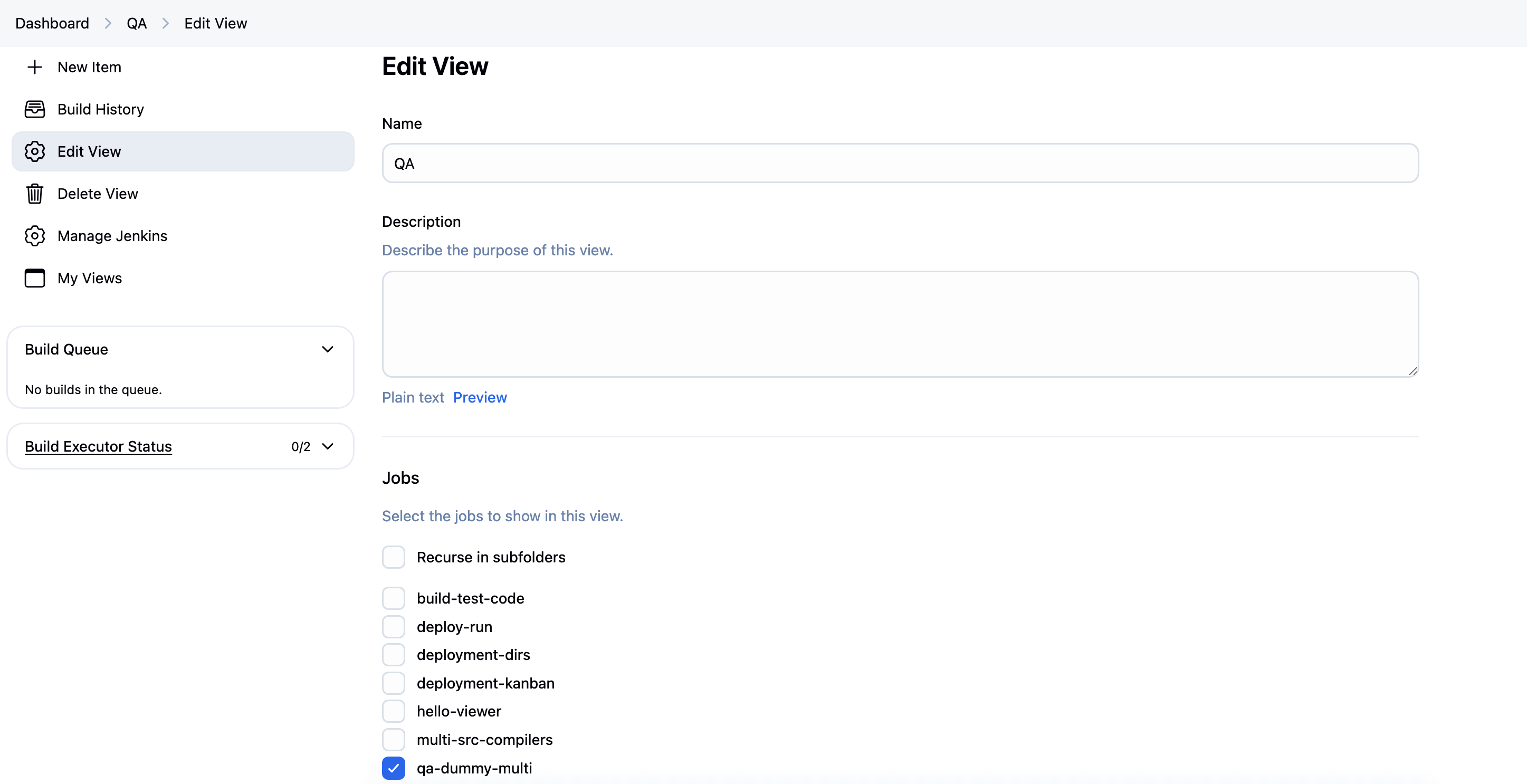Go to QA in the breadcrumb

point(136,24)
